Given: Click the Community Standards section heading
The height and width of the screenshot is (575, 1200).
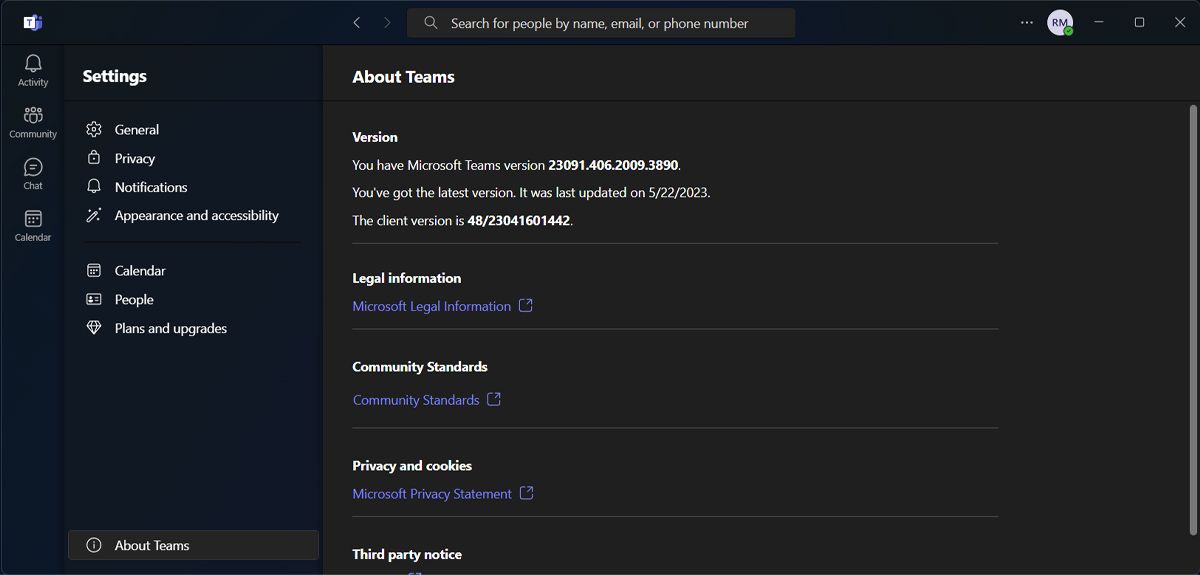Looking at the screenshot, I should 420,367.
